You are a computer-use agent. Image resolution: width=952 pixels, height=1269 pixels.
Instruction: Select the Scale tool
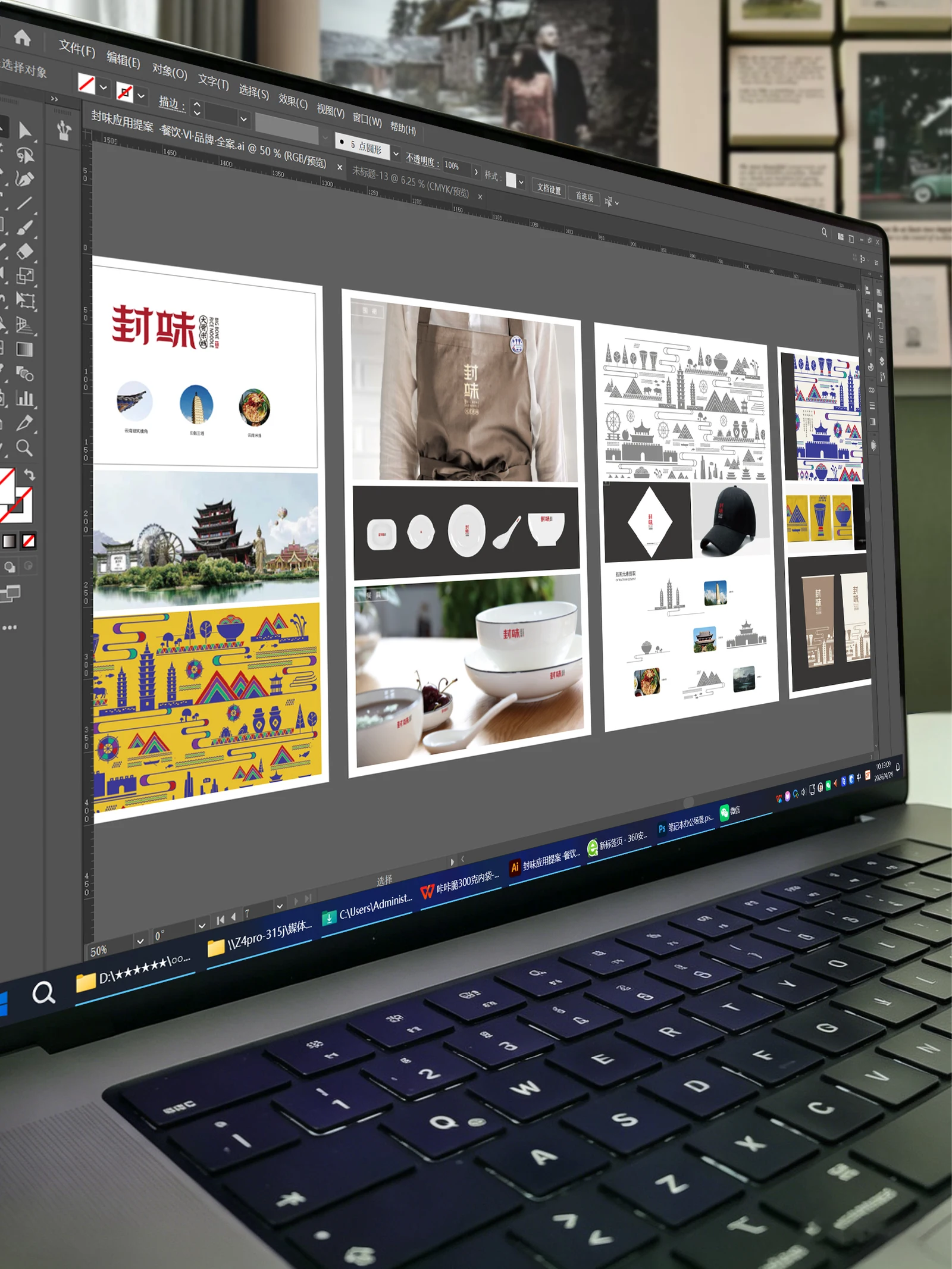pyautogui.click(x=25, y=275)
